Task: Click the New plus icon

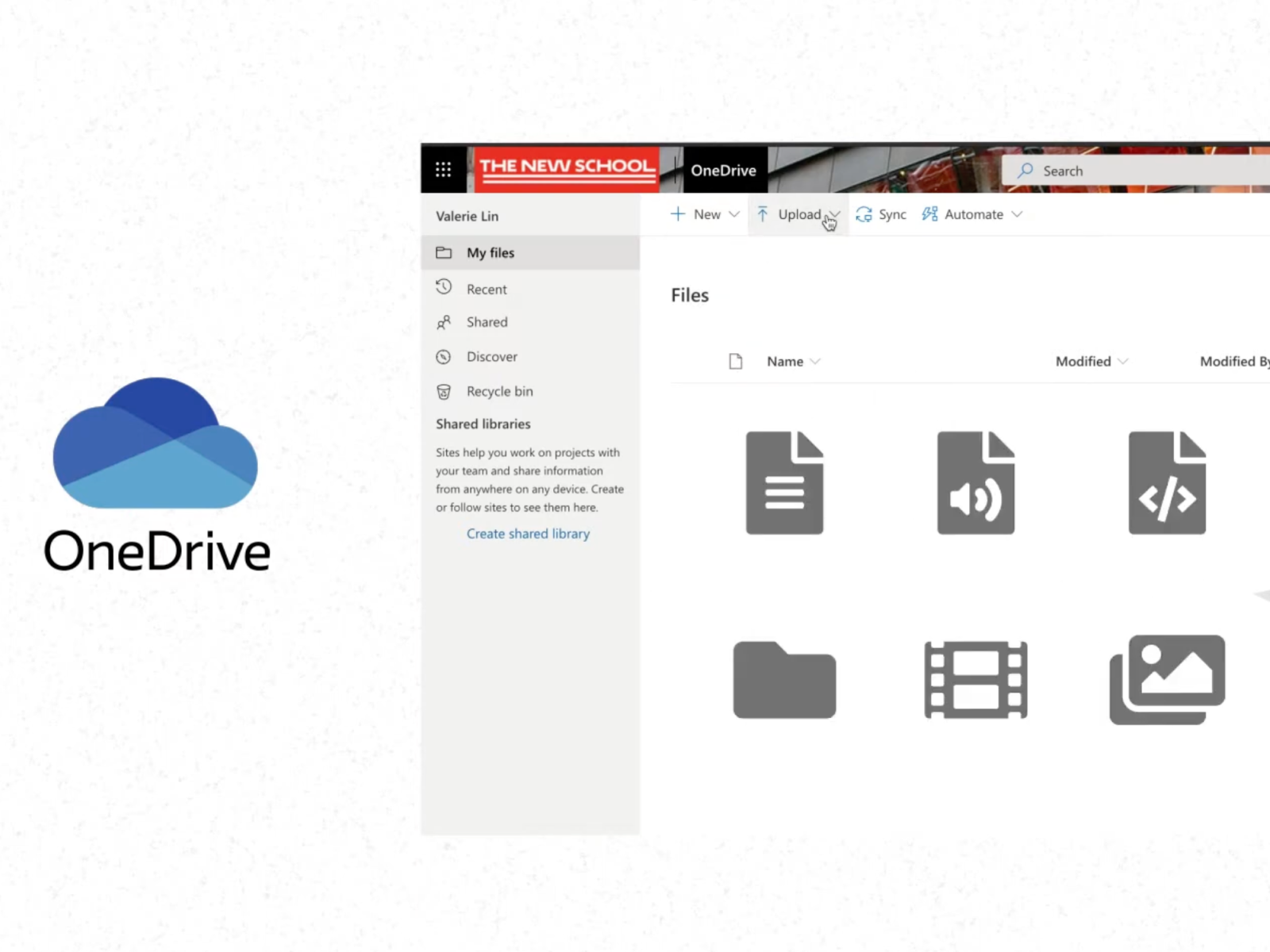Action: click(678, 214)
